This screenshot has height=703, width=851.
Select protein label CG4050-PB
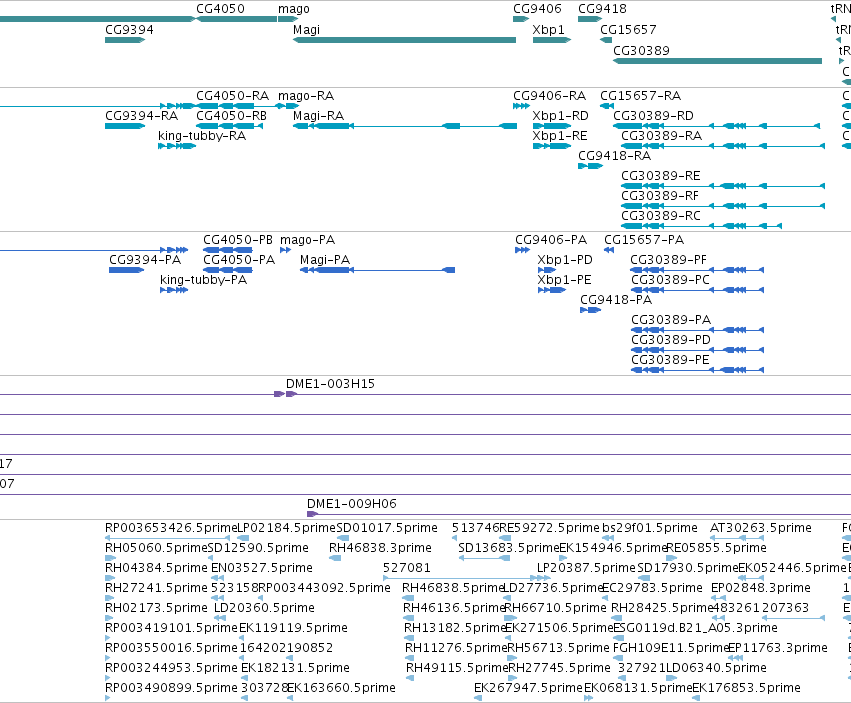pos(238,240)
